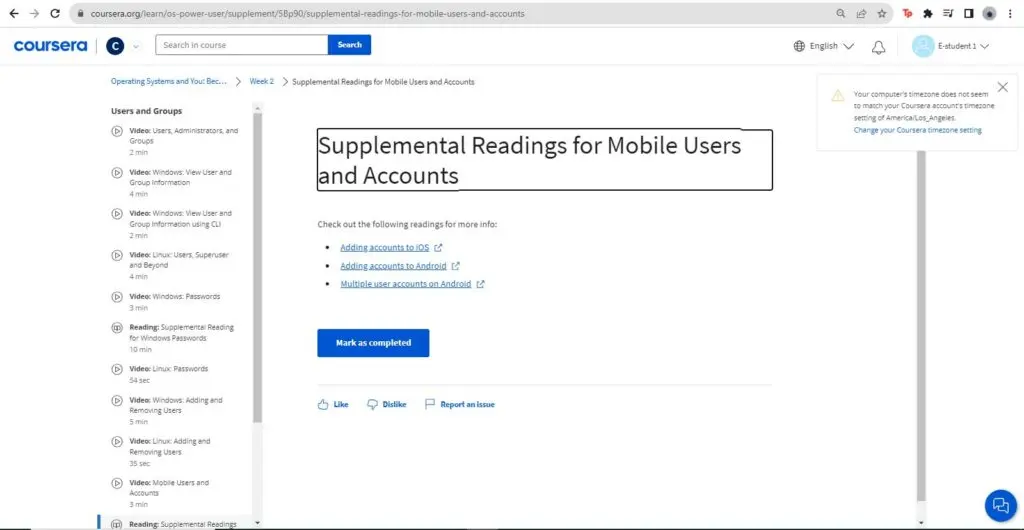Click the Coursera logo
1024x530 pixels.
coord(50,46)
